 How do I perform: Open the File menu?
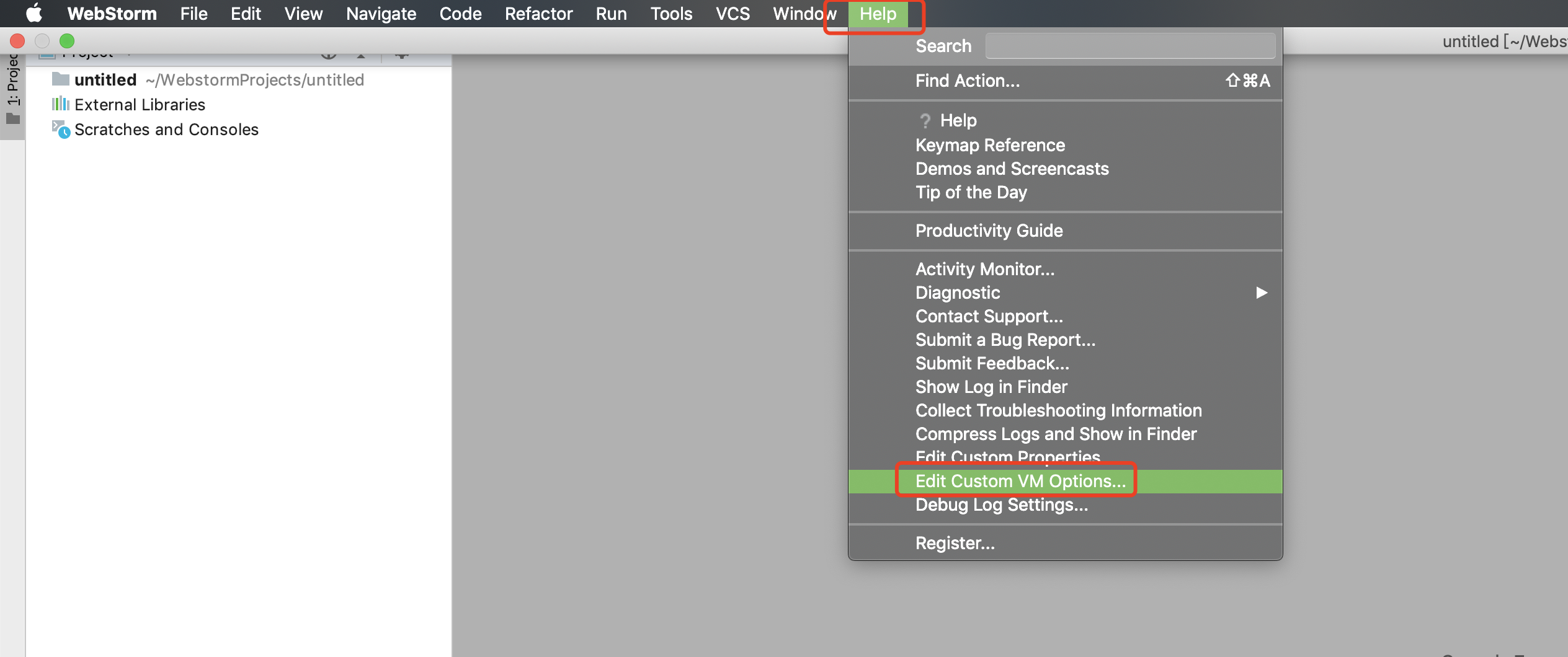(x=194, y=13)
